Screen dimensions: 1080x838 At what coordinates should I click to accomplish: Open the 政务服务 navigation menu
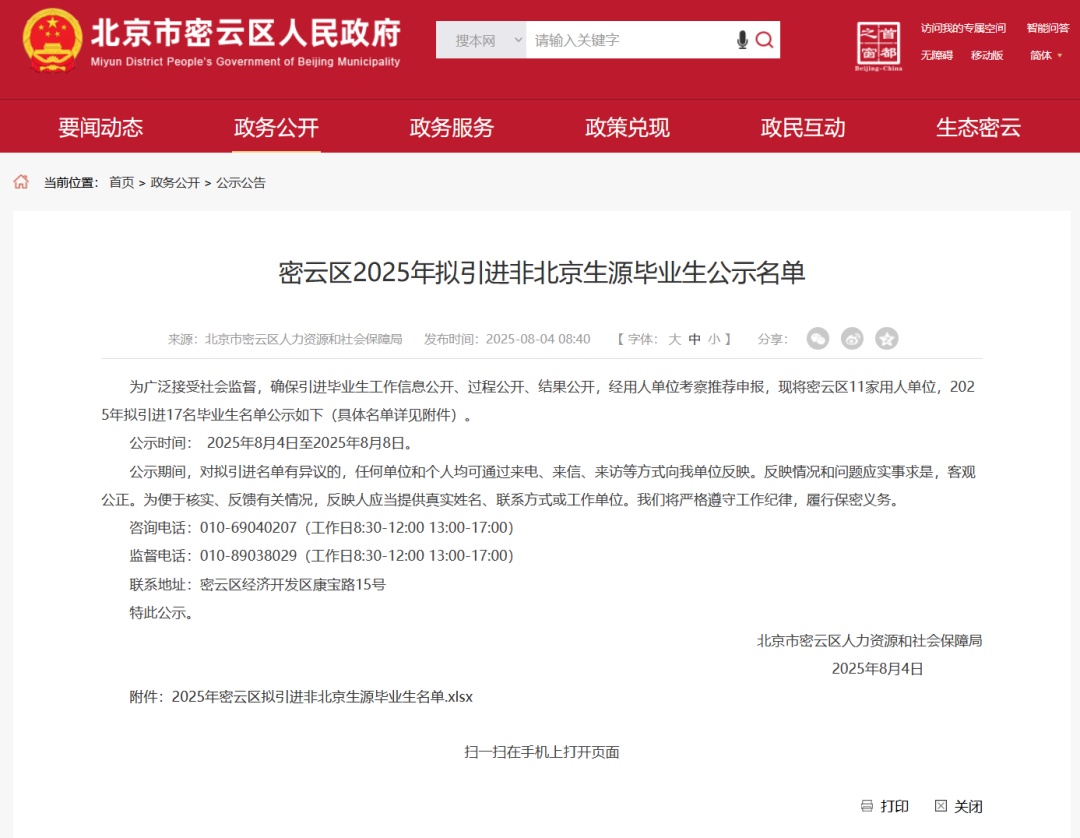tap(451, 127)
